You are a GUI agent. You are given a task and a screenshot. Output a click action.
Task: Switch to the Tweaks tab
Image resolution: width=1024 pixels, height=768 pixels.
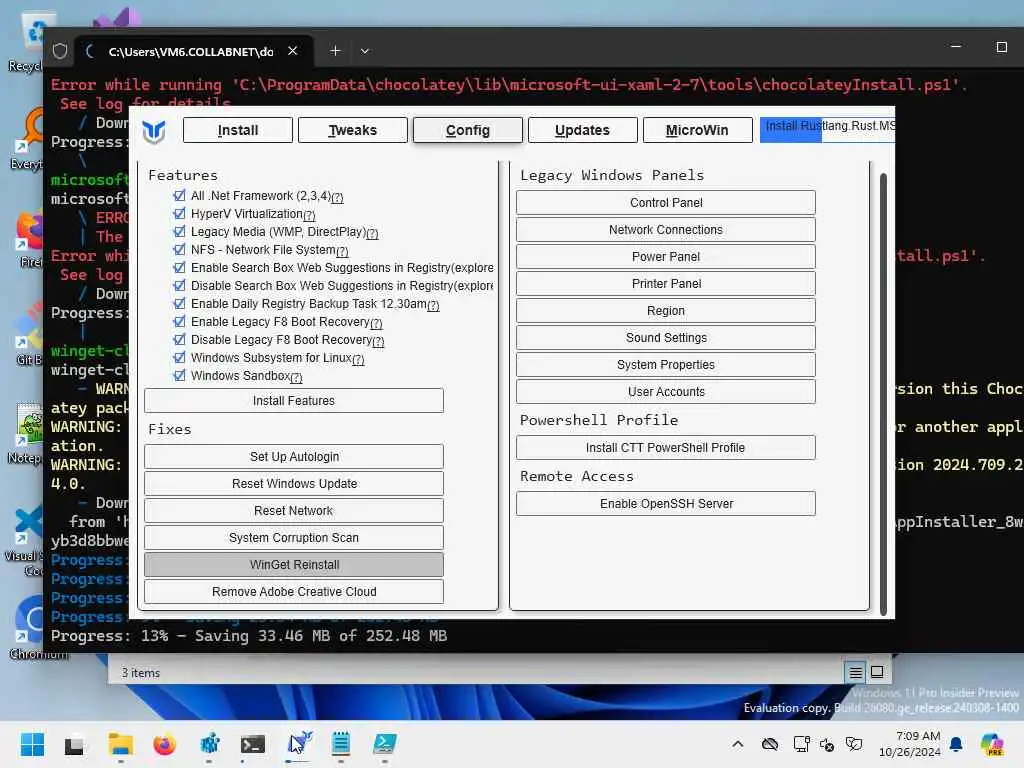pyautogui.click(x=353, y=130)
